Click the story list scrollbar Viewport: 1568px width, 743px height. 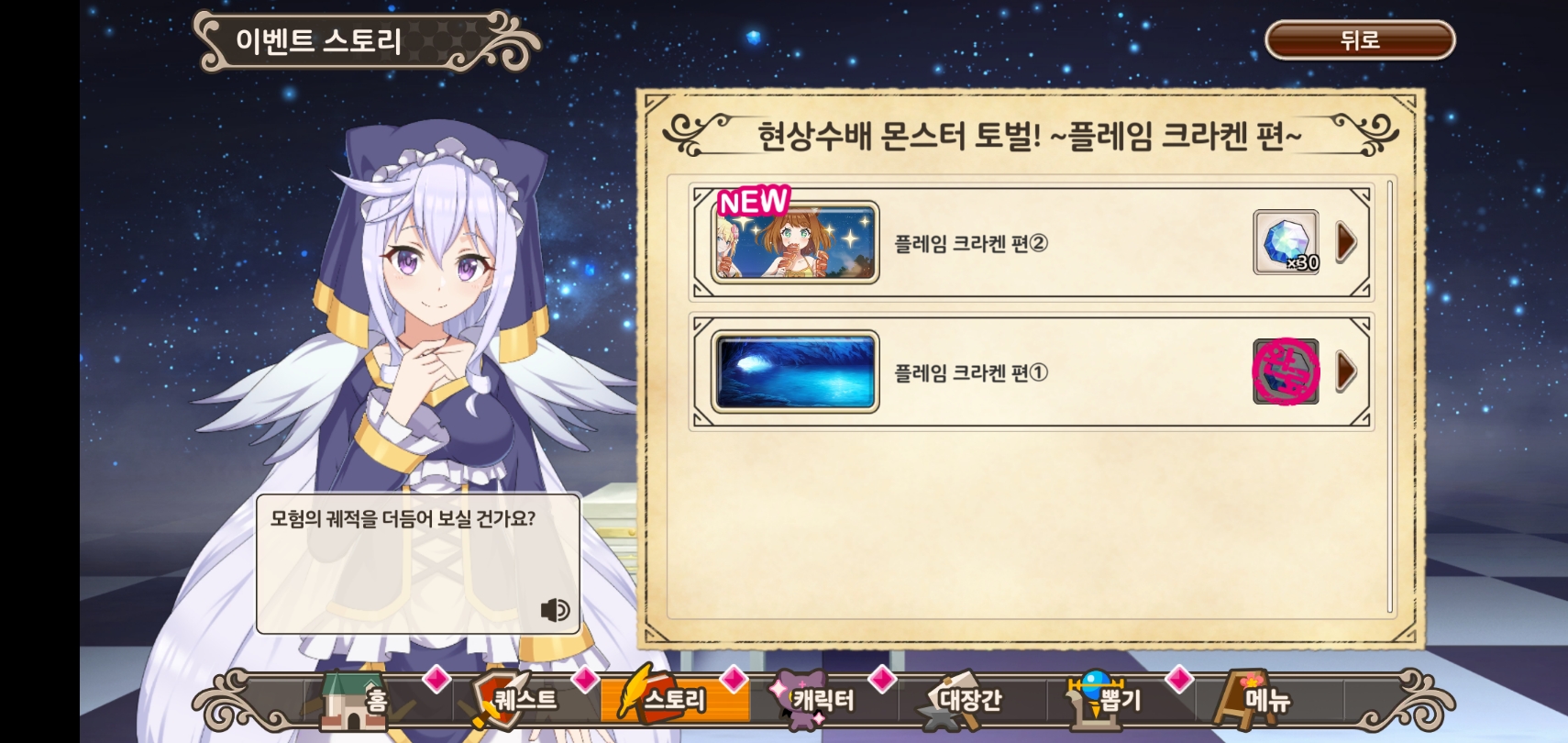tap(1390, 396)
